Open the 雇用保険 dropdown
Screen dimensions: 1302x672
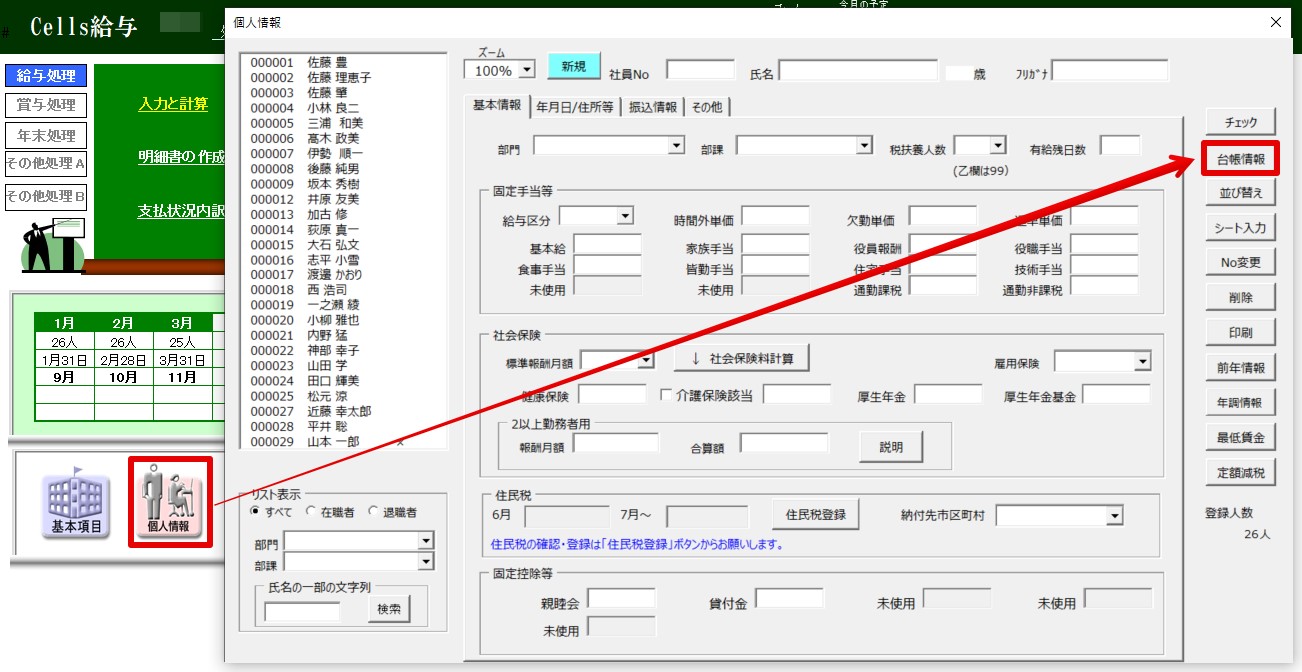[1142, 361]
